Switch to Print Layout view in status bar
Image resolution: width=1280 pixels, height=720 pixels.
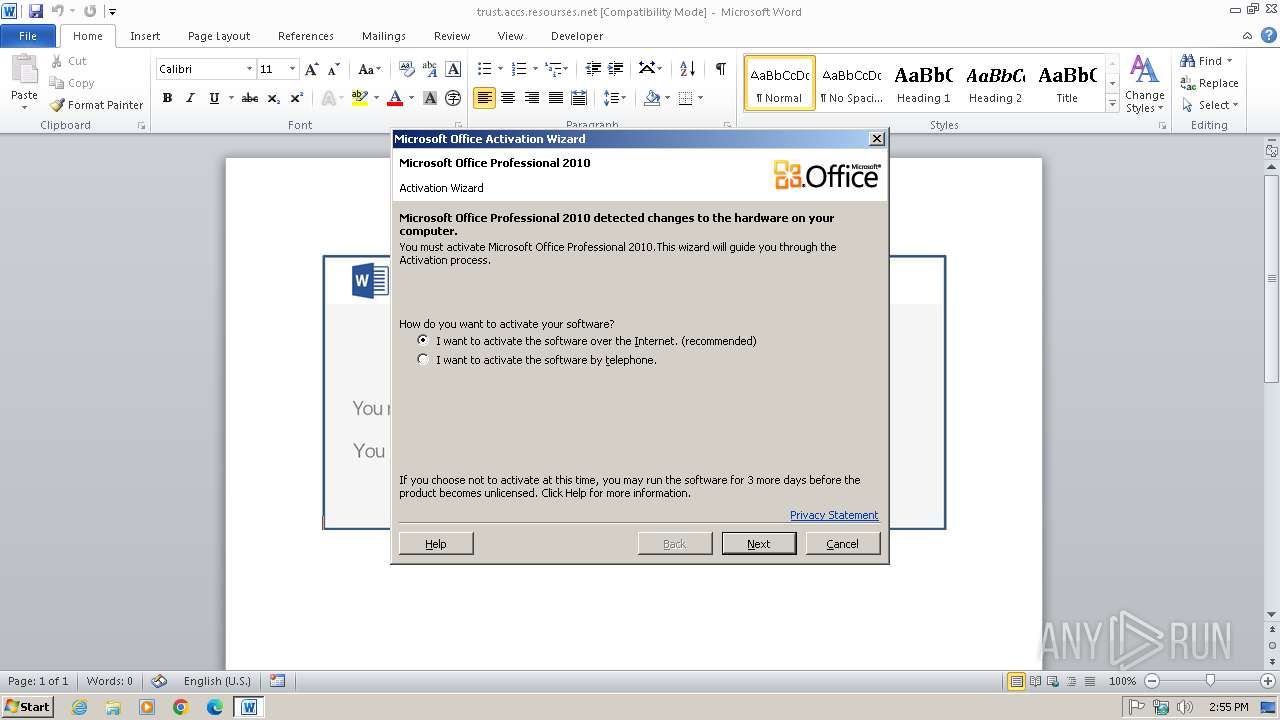[x=1017, y=681]
